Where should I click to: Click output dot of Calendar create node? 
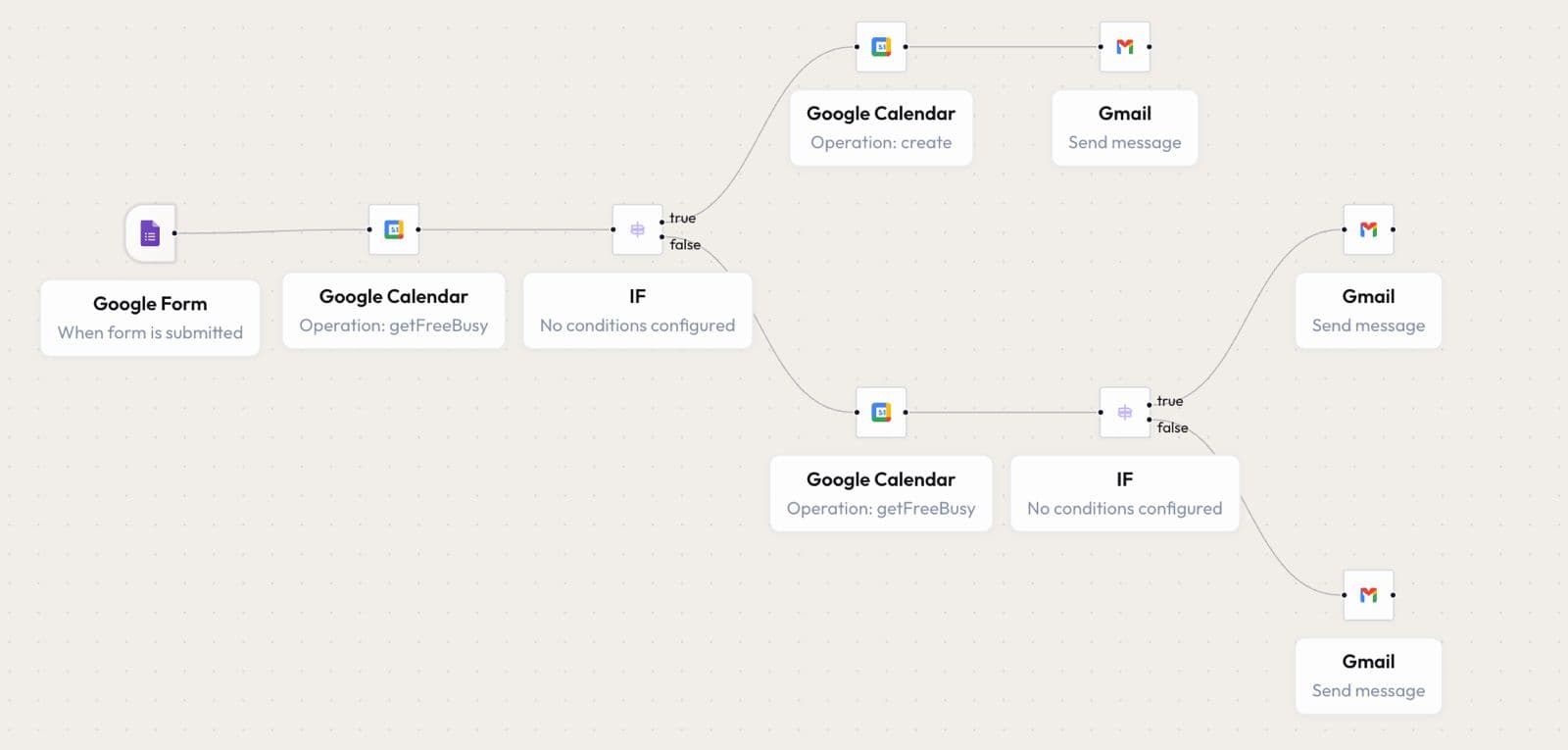click(906, 46)
